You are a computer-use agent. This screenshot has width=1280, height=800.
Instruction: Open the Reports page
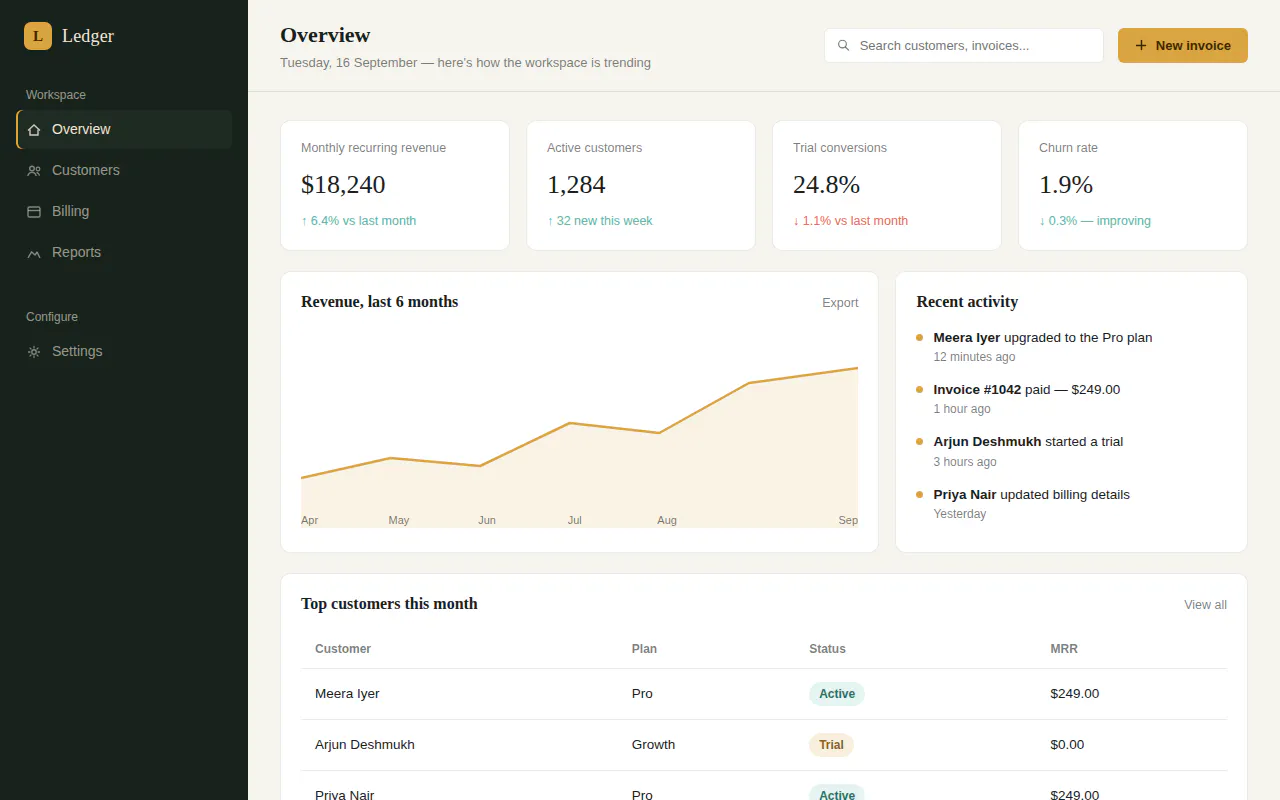click(124, 253)
